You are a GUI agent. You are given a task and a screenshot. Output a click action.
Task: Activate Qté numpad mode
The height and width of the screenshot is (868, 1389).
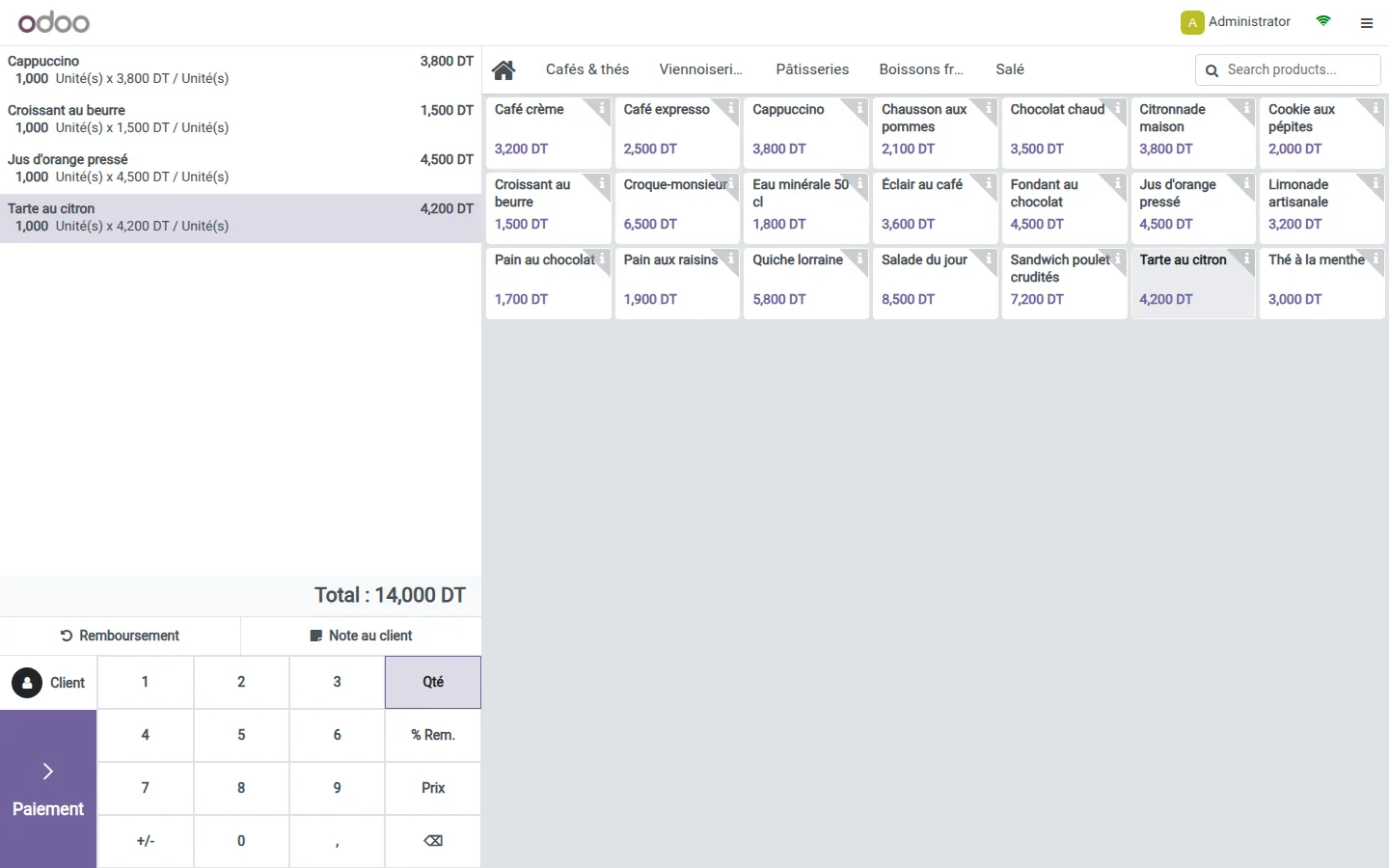[x=433, y=682]
